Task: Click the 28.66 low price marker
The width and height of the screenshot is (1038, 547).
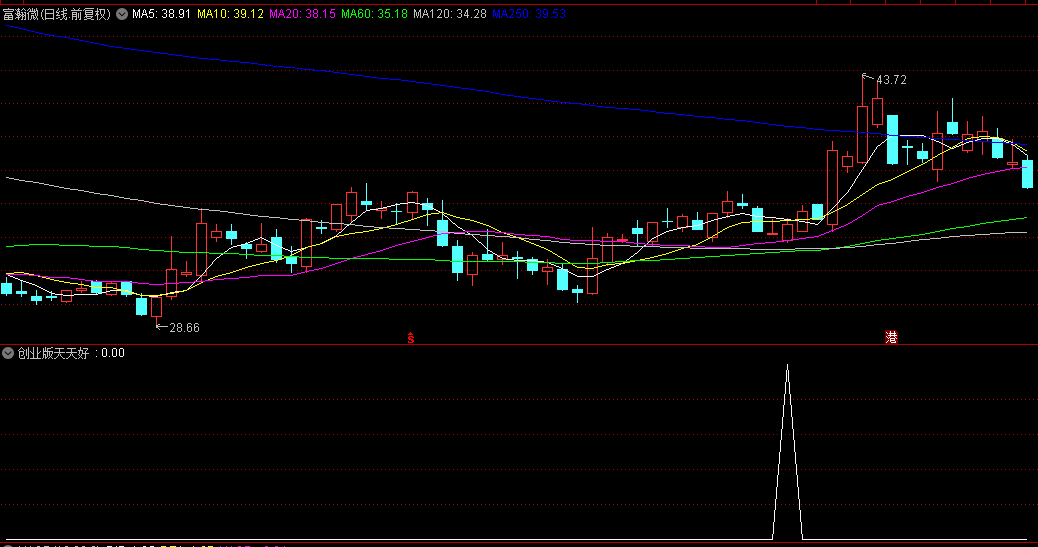Action: pyautogui.click(x=184, y=328)
